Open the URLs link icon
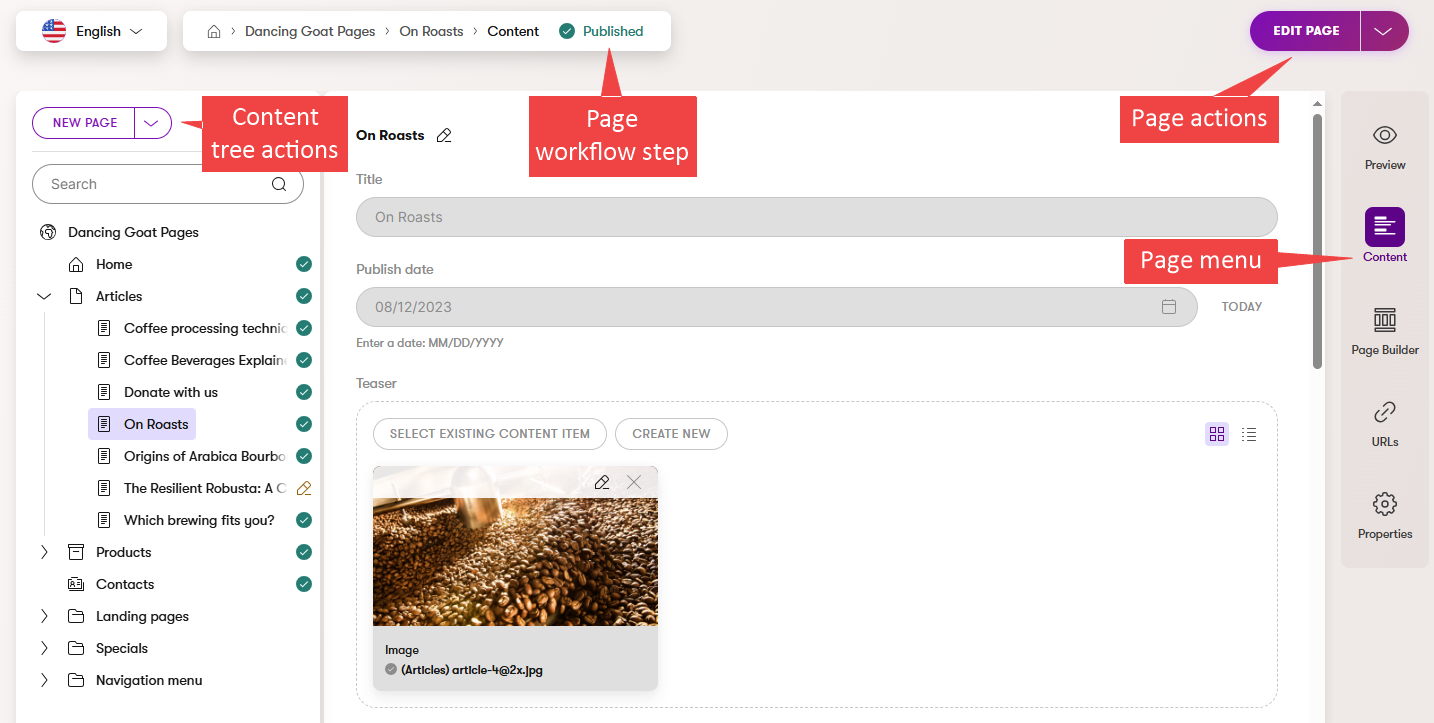 [1384, 412]
